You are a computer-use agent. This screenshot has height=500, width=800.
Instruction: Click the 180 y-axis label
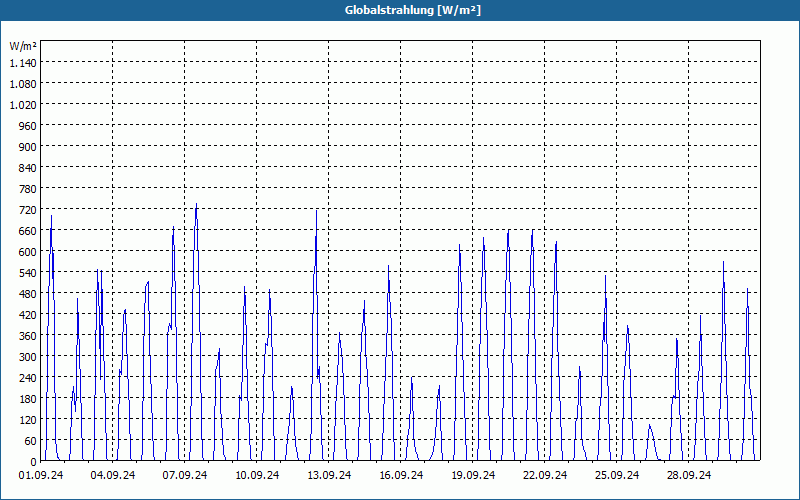[28, 398]
